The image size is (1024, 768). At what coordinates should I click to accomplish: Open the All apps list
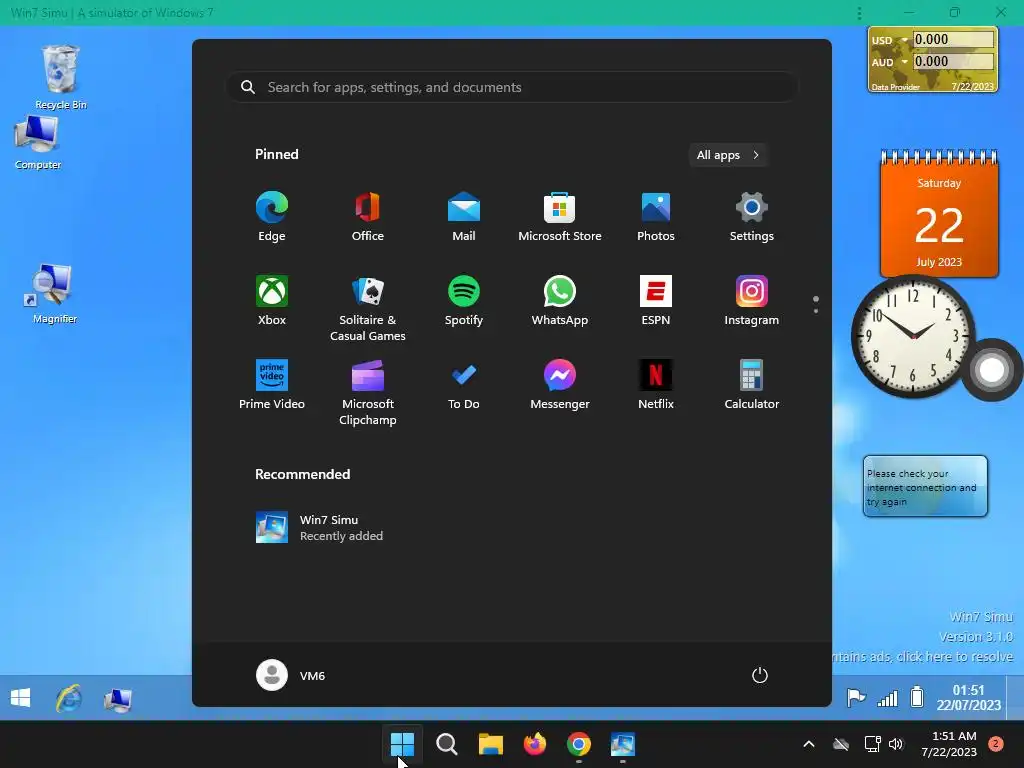pos(728,155)
